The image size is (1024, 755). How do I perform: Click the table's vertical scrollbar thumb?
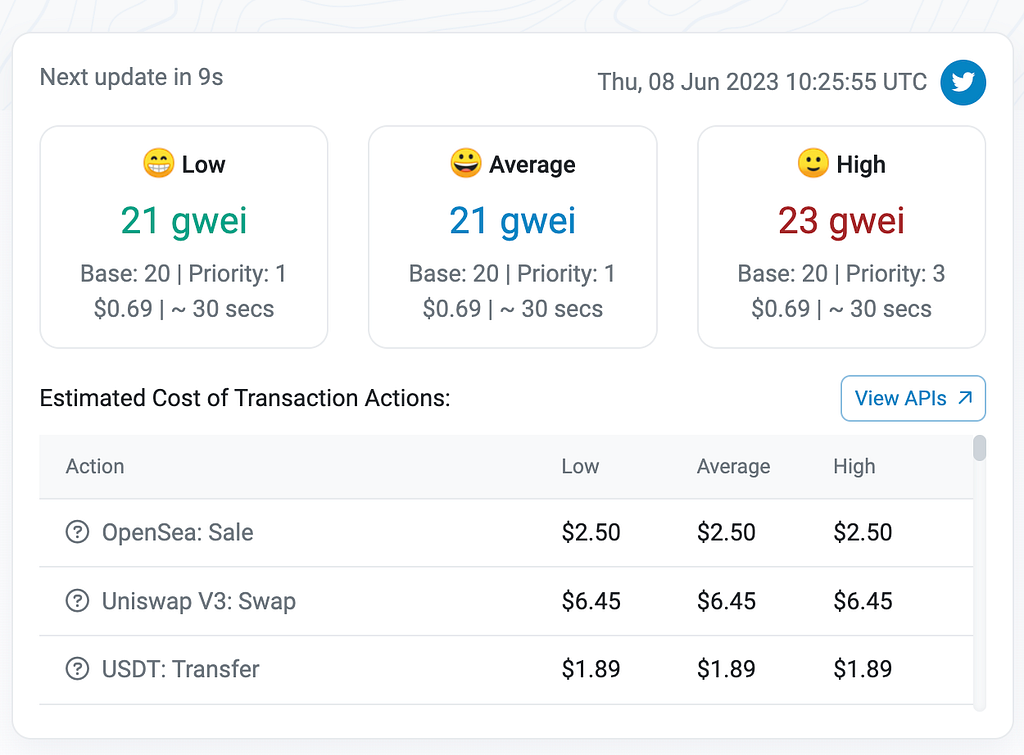click(979, 448)
